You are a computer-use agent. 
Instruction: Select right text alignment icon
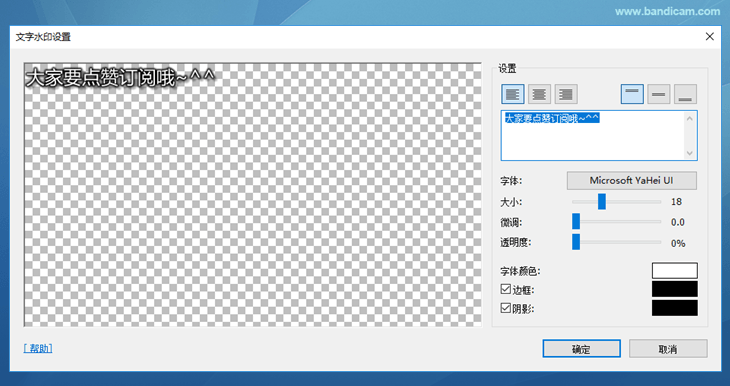point(566,94)
